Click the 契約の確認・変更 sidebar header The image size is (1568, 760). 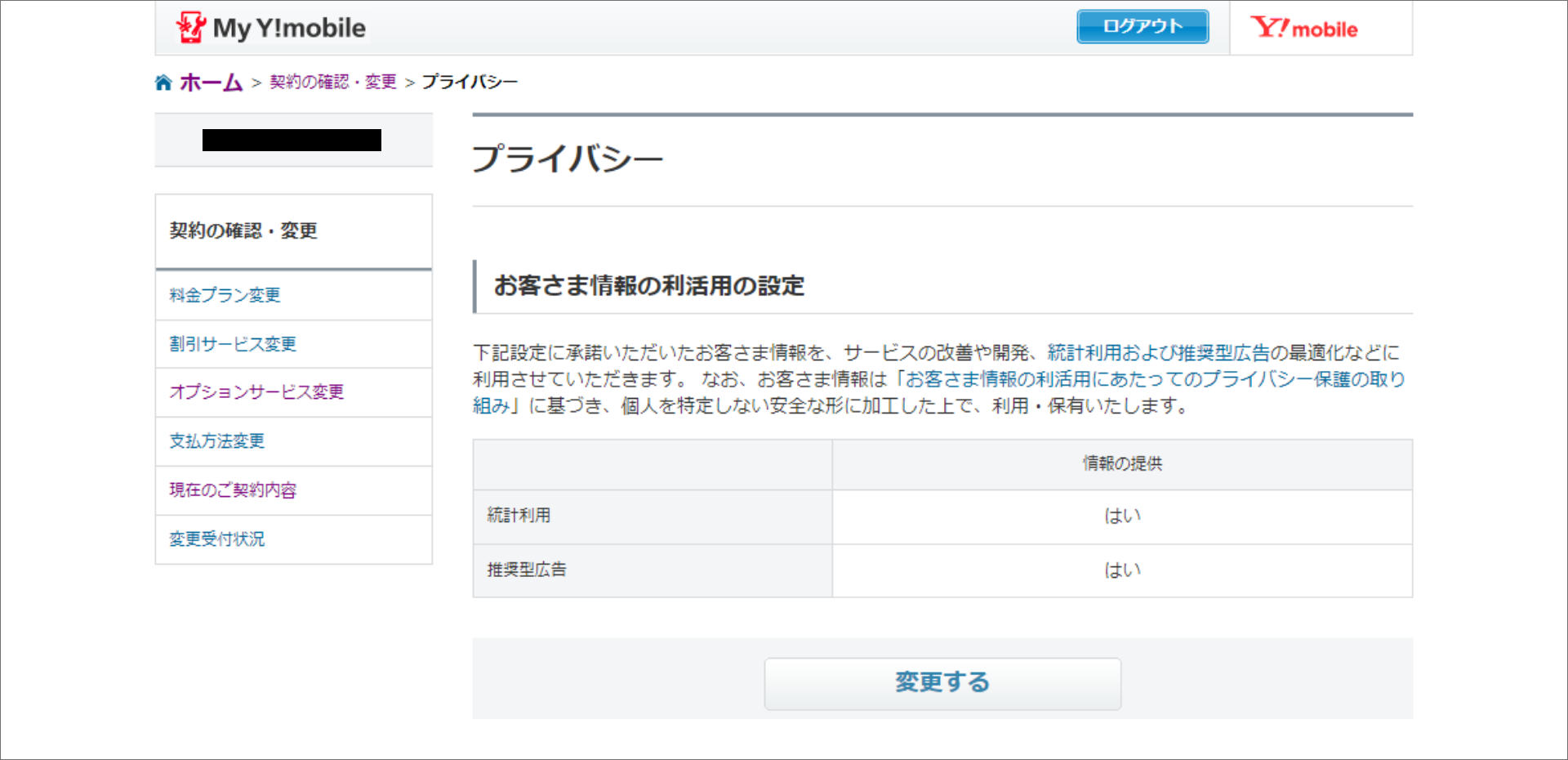tap(243, 231)
